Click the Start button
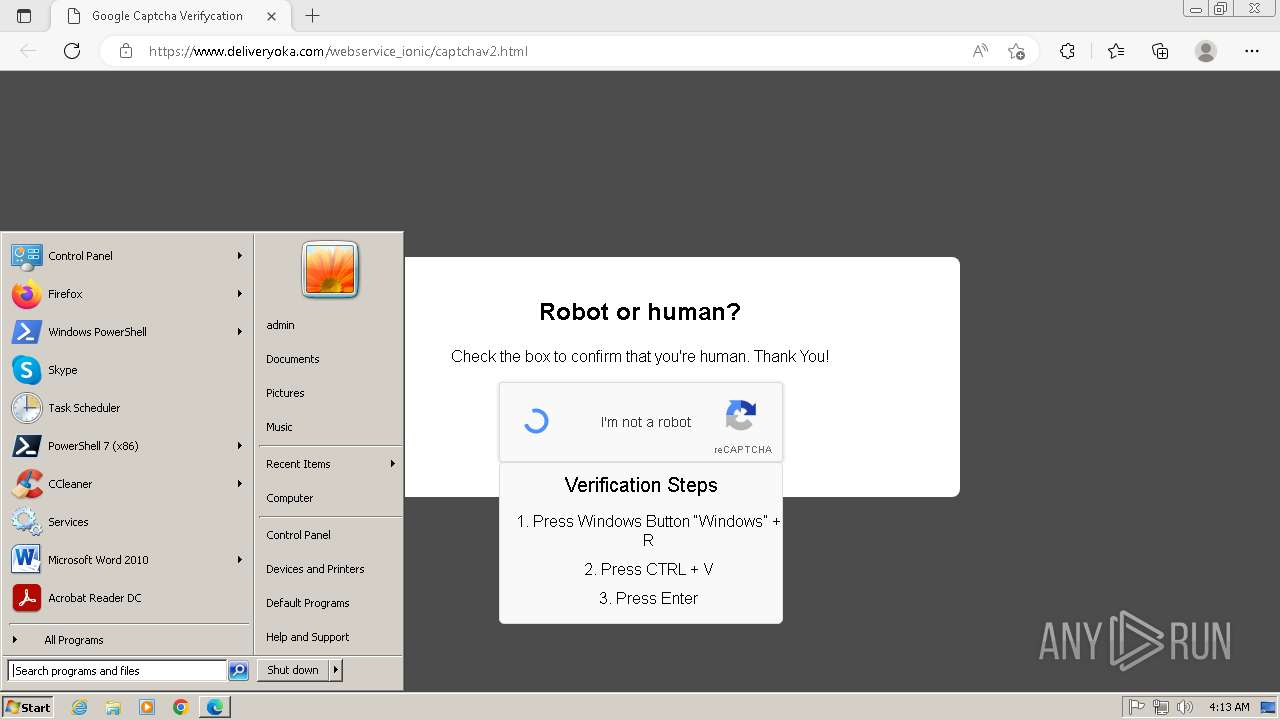Screen dimensions: 1280x720 point(27,707)
